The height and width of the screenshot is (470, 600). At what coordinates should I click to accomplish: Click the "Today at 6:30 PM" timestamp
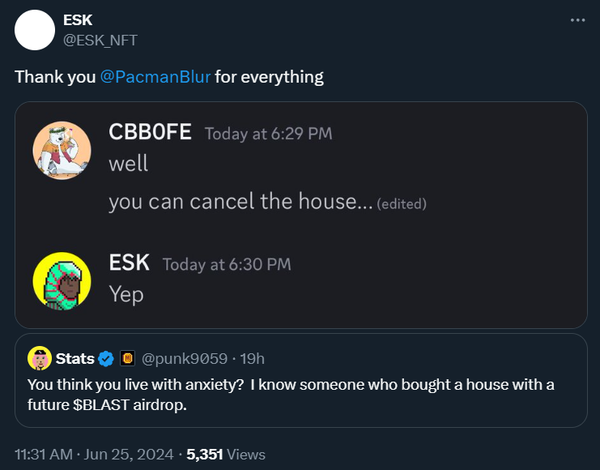coord(226,265)
